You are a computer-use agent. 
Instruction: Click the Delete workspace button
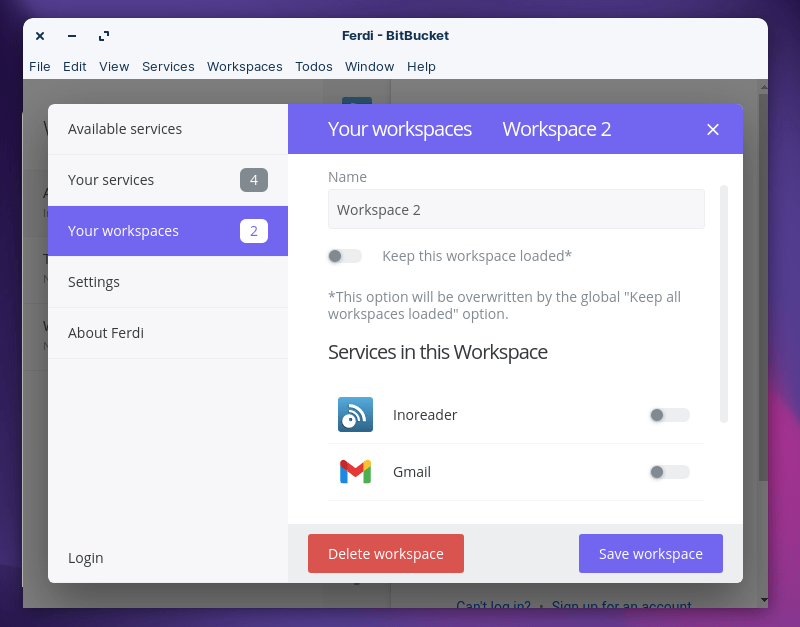point(386,553)
